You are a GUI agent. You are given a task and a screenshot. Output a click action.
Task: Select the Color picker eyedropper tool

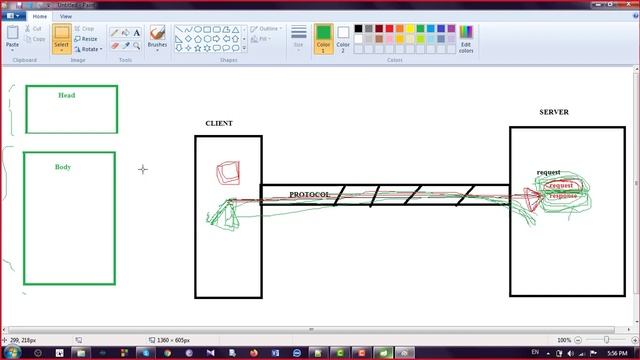[126, 45]
